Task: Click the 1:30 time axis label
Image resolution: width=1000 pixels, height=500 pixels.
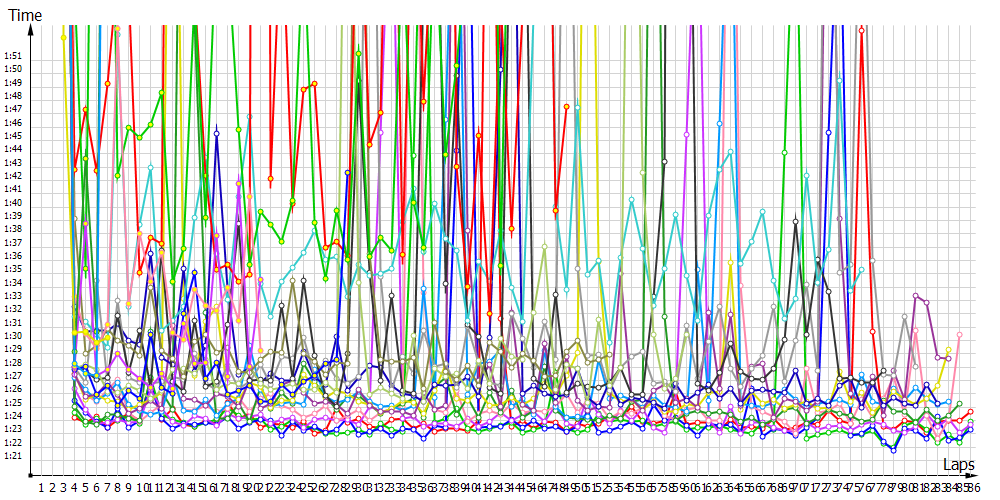Action: [12, 336]
